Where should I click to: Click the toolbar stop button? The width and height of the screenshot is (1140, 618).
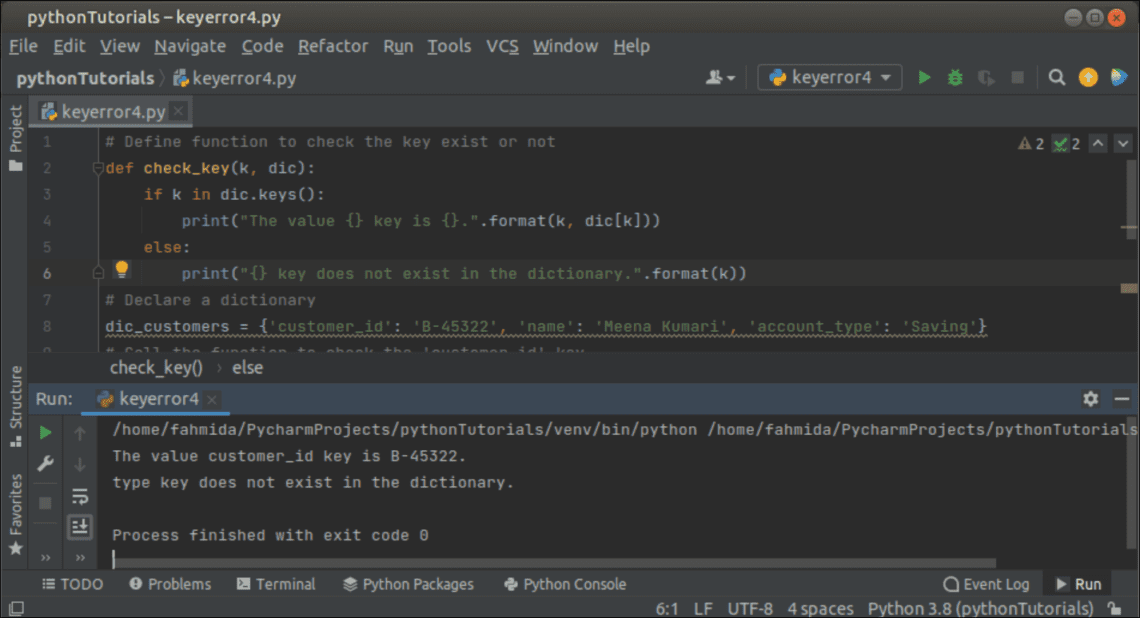pos(1017,77)
